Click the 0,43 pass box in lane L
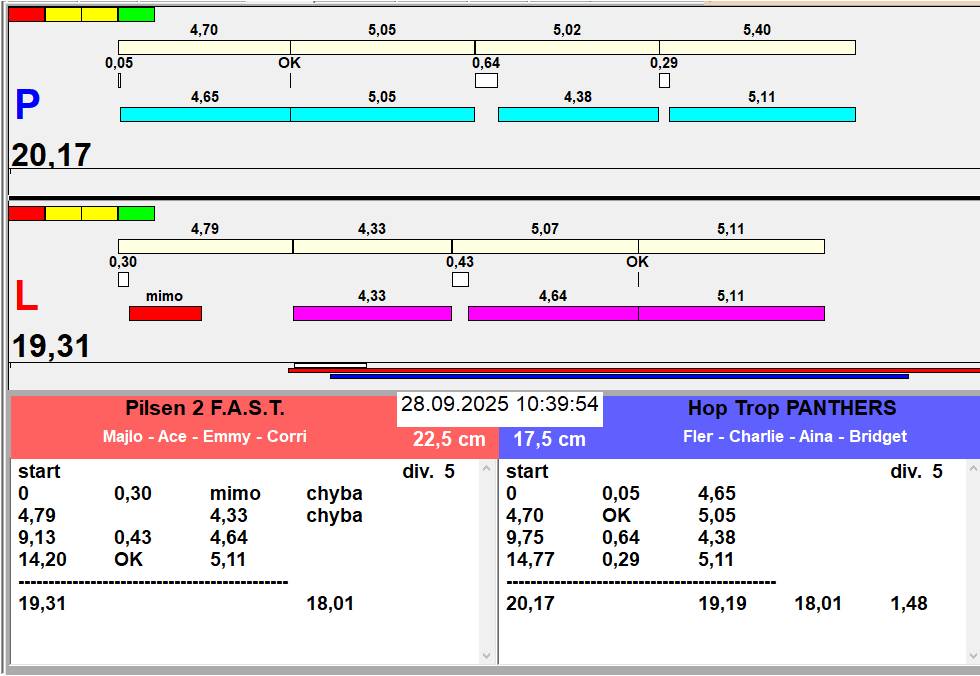This screenshot has height=676, width=980. pos(461,279)
